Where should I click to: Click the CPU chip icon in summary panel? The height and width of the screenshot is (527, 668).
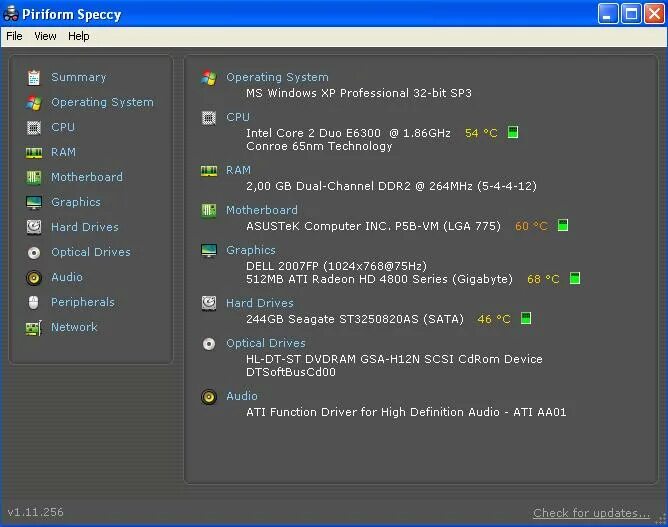209,118
